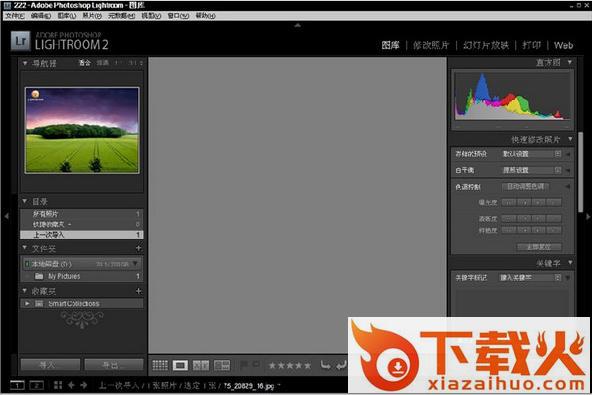Viewport: 592px width, 395px height.
Task: Collapse the Histogram panel
Action: click(570, 62)
